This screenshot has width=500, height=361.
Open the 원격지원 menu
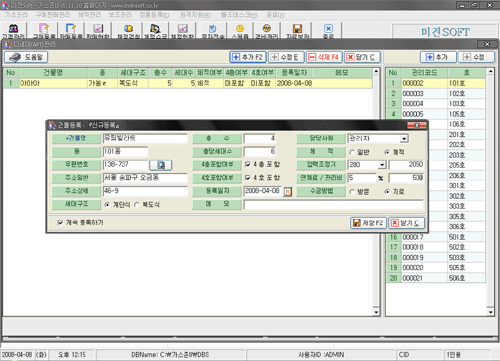(x=195, y=15)
